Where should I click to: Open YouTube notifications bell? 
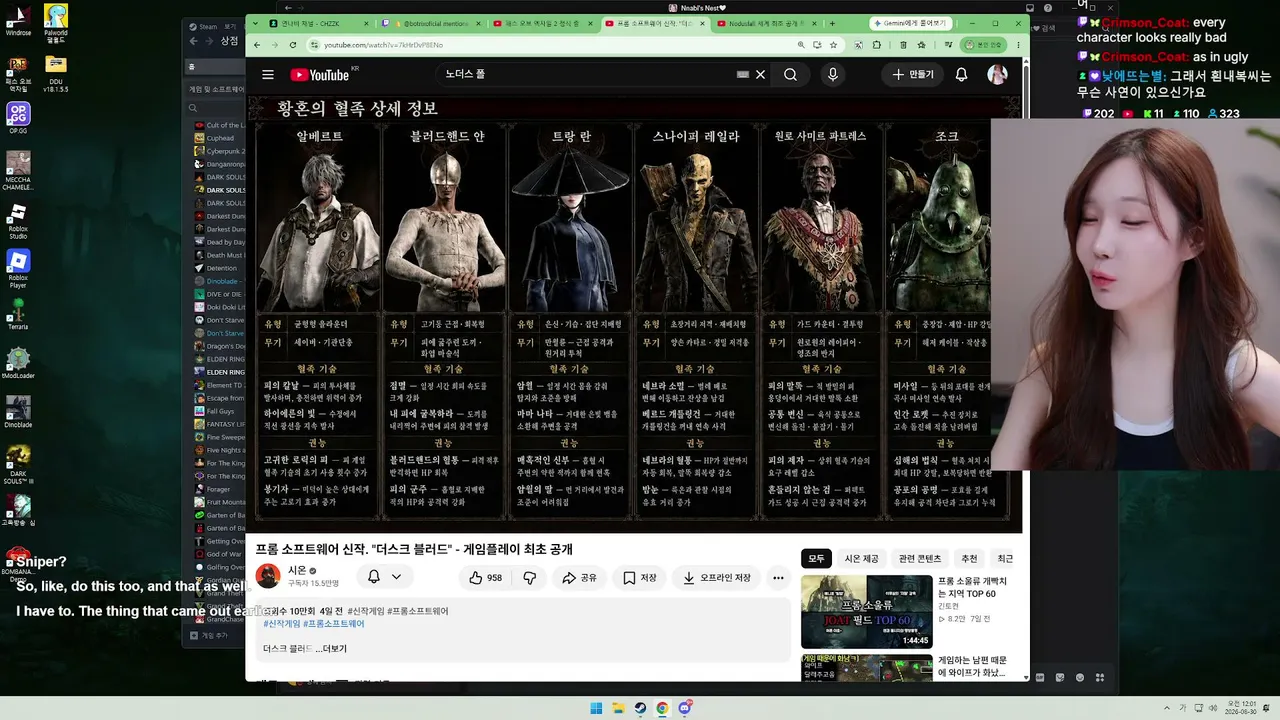point(961,75)
